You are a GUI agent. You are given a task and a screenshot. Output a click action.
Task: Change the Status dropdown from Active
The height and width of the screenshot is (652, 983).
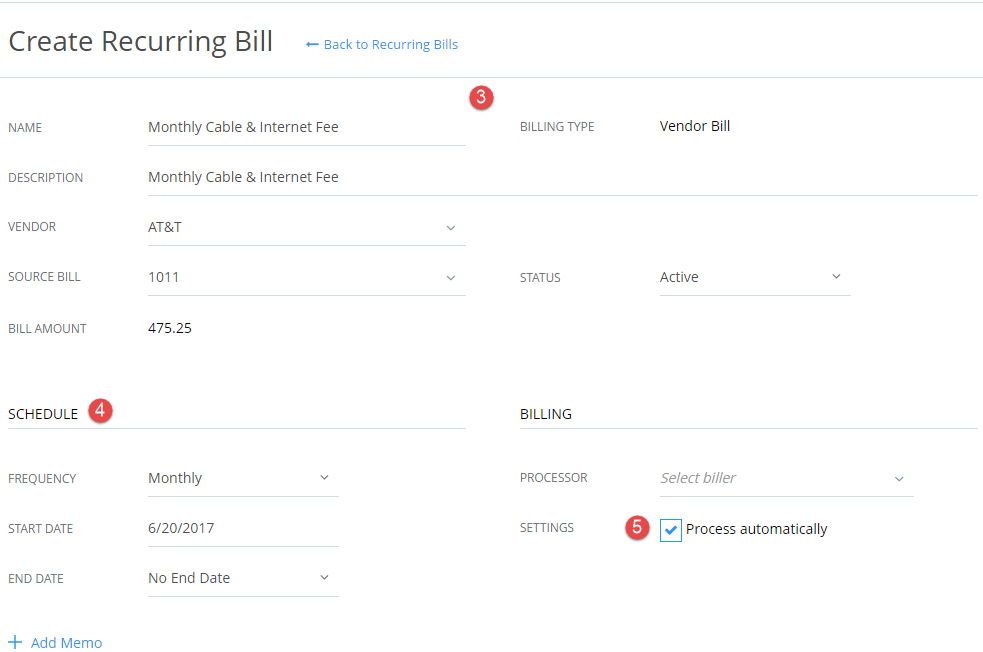click(x=755, y=277)
